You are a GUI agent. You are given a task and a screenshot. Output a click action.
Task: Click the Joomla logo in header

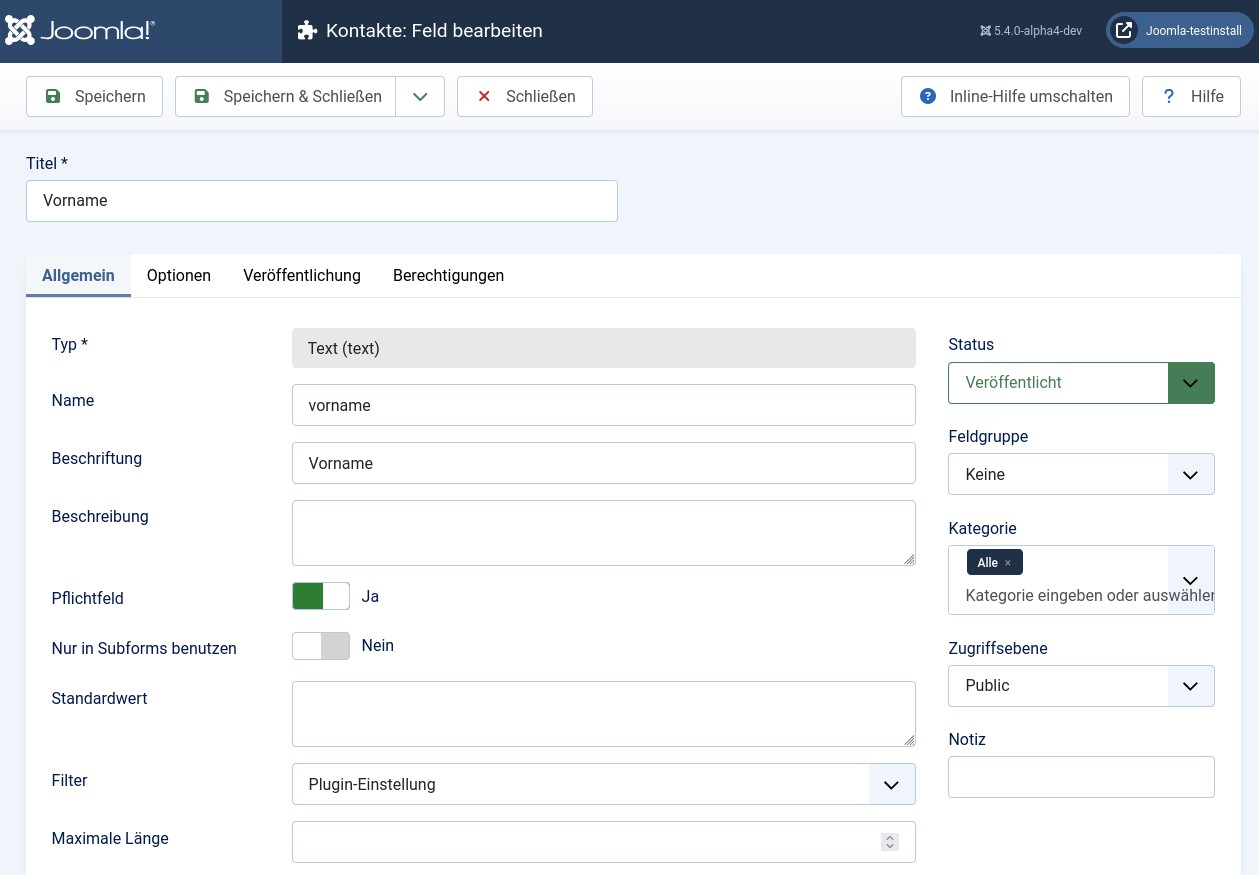click(x=80, y=31)
